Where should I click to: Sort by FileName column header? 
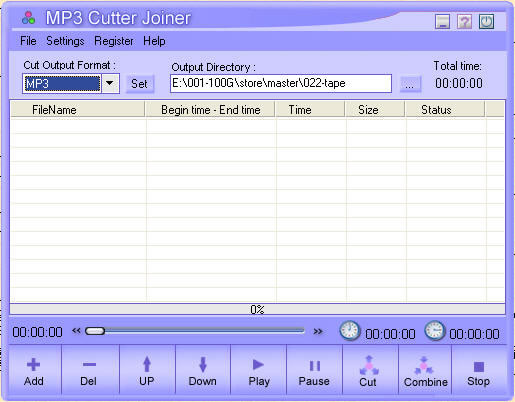[78, 110]
